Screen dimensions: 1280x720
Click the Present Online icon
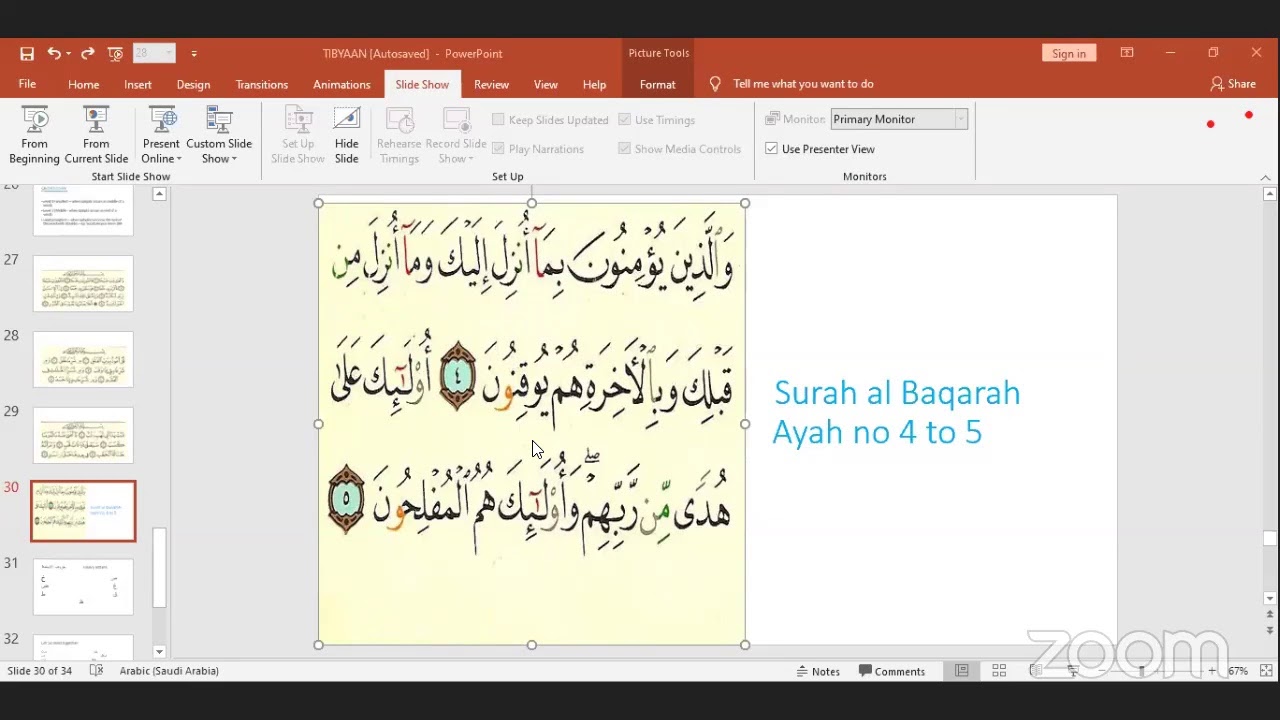pos(161,121)
